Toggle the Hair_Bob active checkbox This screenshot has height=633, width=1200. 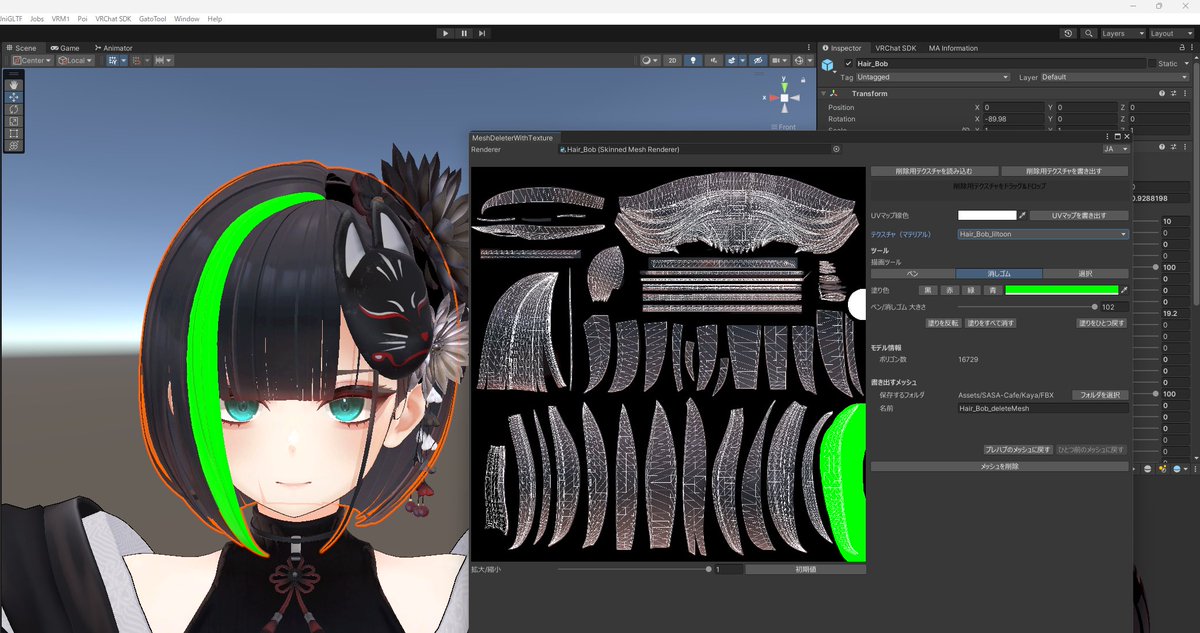pyautogui.click(x=849, y=63)
